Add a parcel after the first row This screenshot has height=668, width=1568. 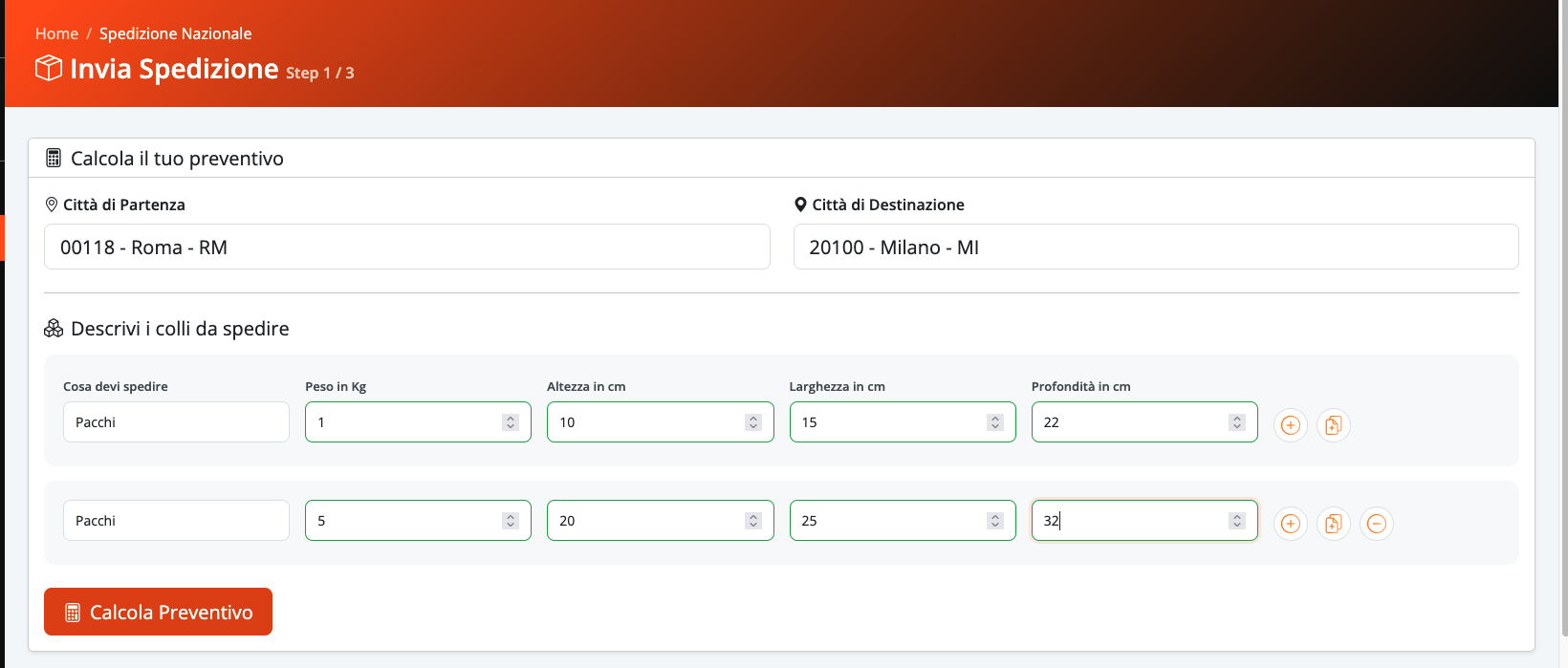[1290, 425]
